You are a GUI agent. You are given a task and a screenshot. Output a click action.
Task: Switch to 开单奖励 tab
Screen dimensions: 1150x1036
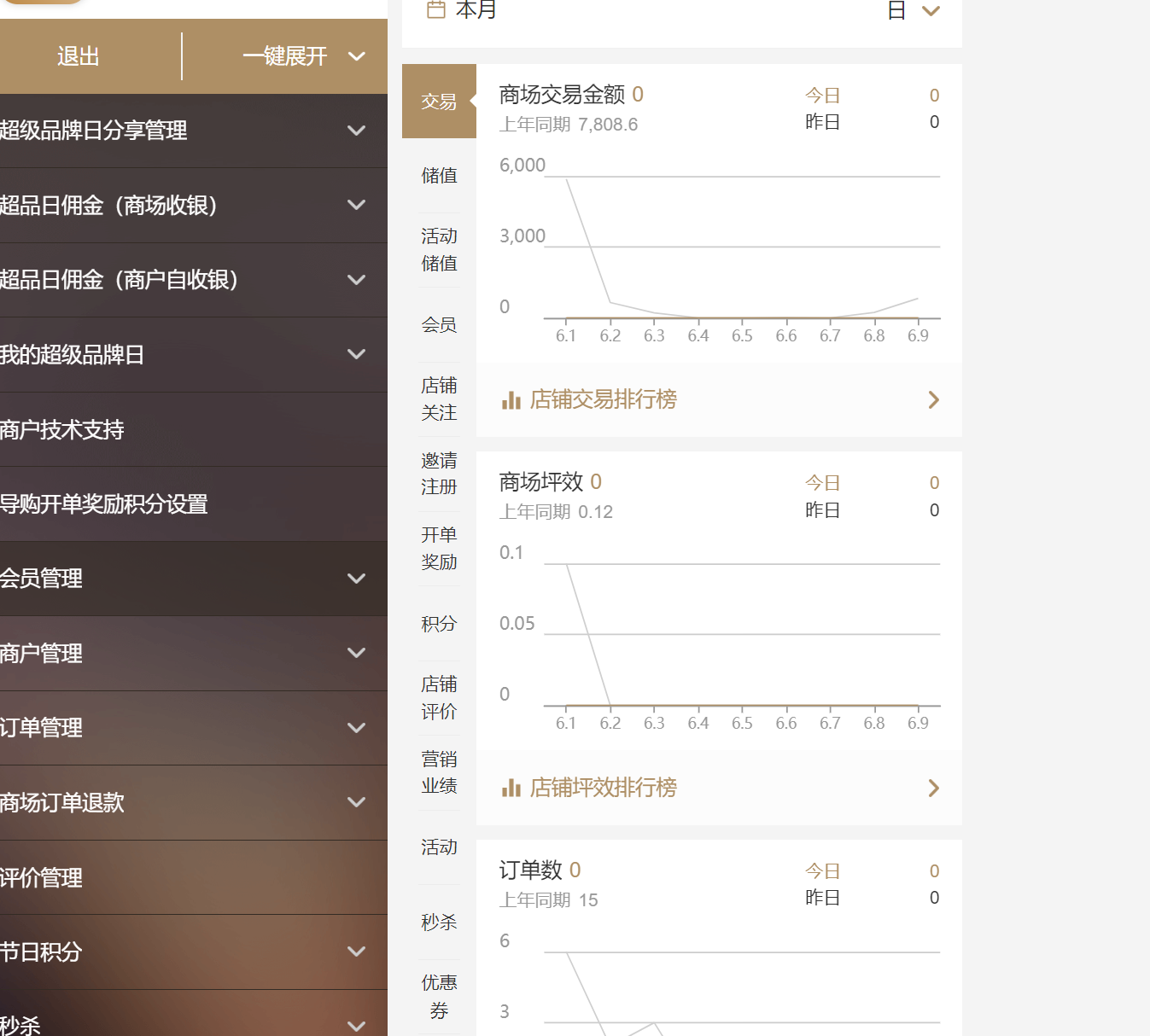click(x=439, y=549)
